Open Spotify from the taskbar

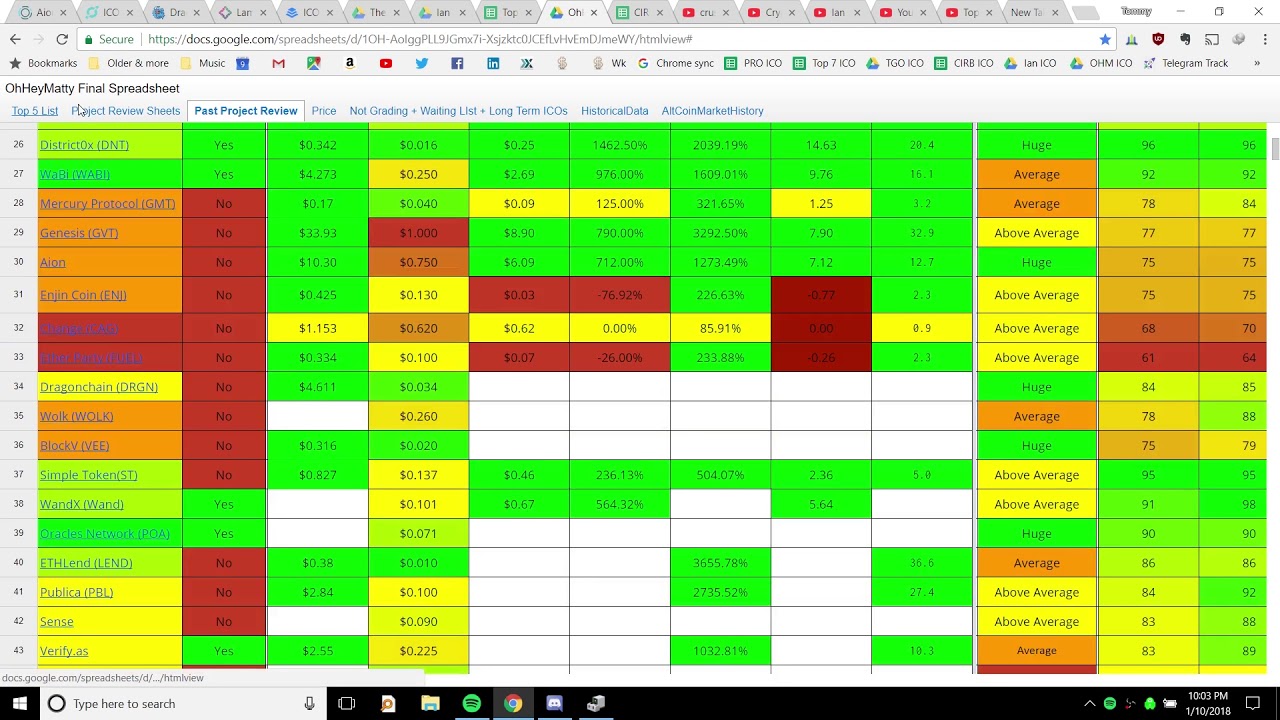[471, 704]
